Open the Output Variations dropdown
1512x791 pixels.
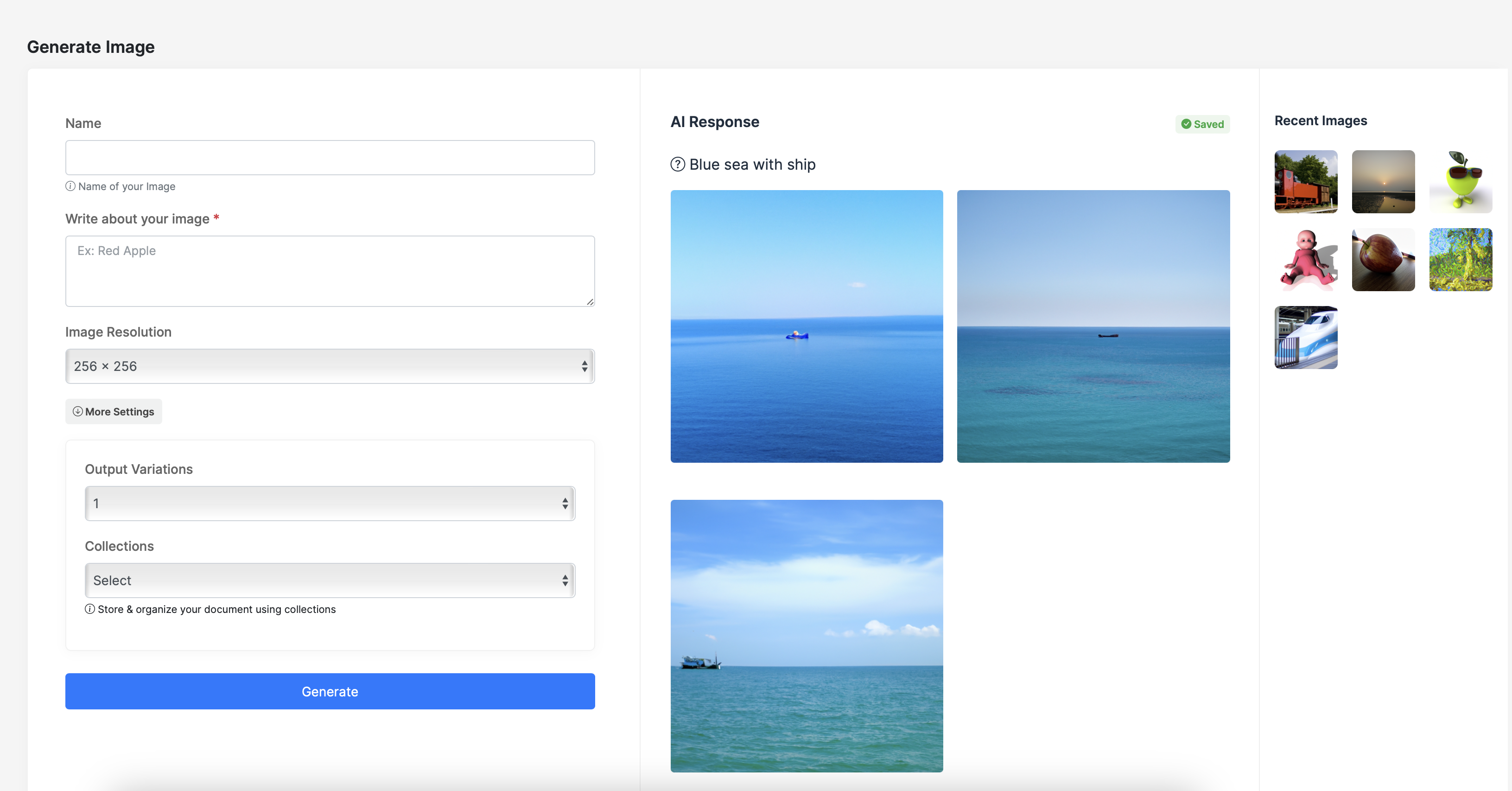point(330,503)
